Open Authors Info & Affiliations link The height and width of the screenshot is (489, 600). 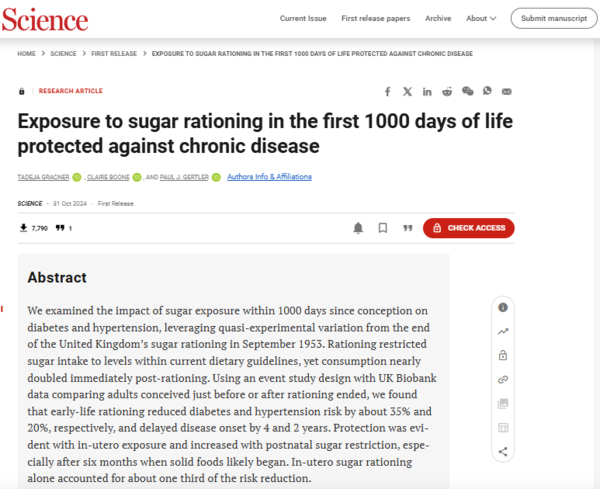269,177
